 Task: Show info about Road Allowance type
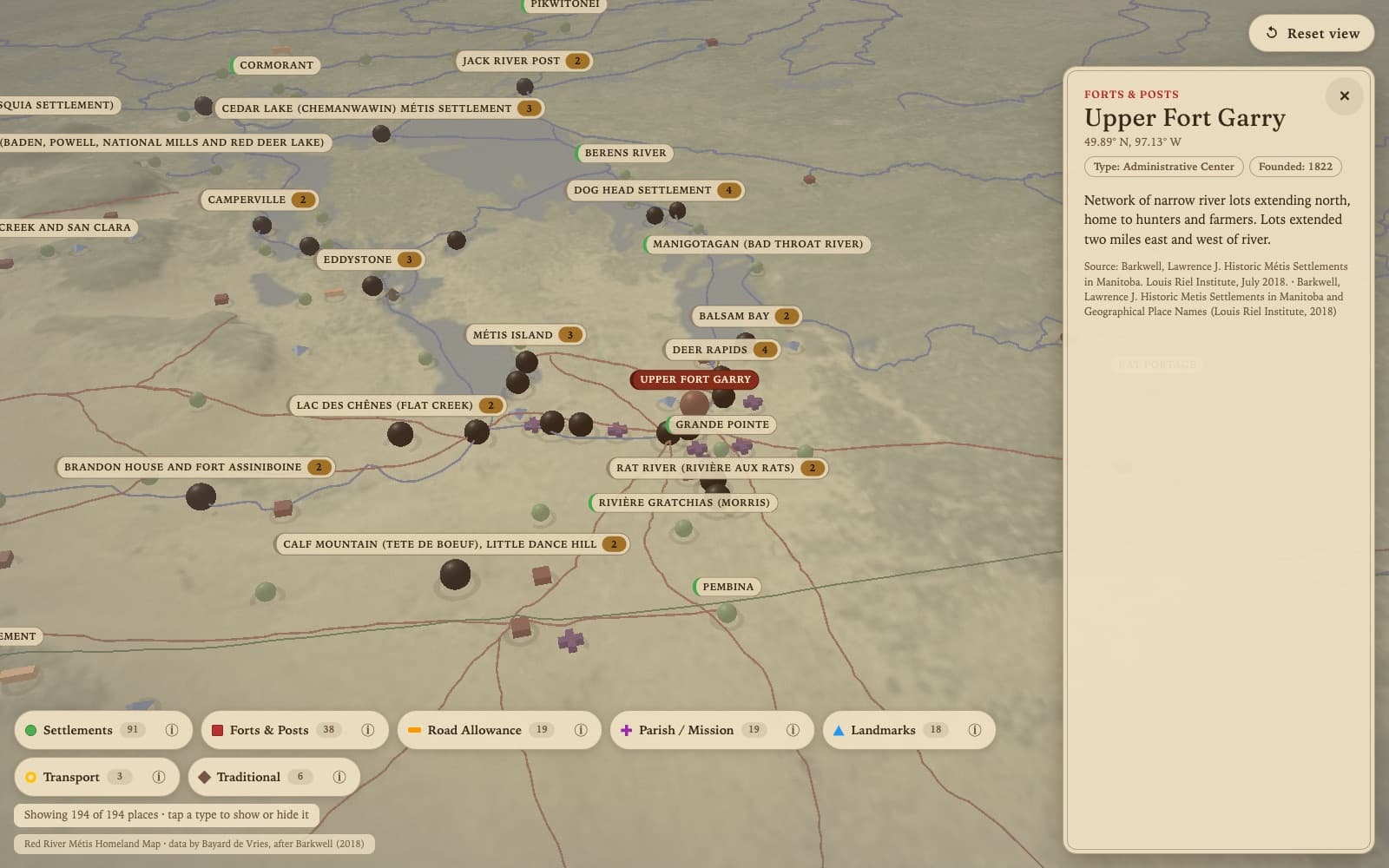(x=581, y=730)
